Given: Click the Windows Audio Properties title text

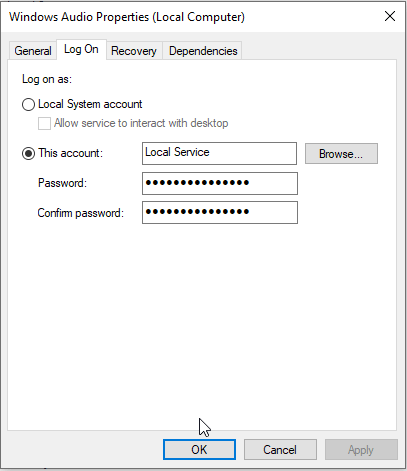Looking at the screenshot, I should (127, 17).
